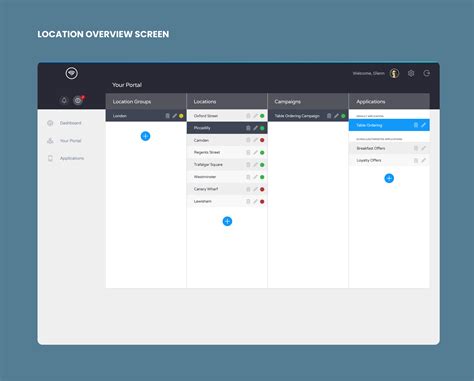Select the Canary Wharf row
Image resolution: width=474 pixels, height=381 pixels.
[x=227, y=189]
